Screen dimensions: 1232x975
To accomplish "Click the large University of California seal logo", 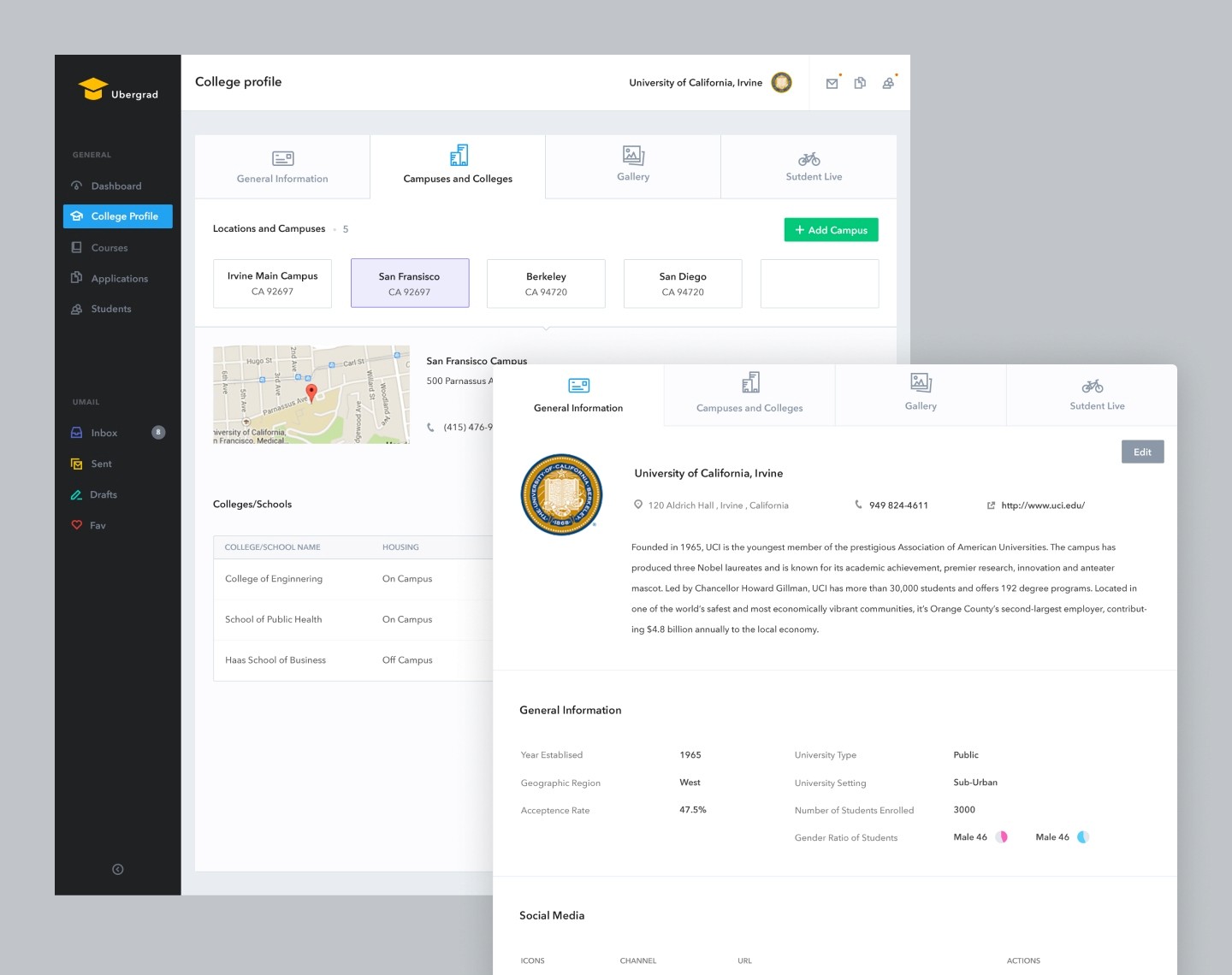I will pyautogui.click(x=562, y=494).
